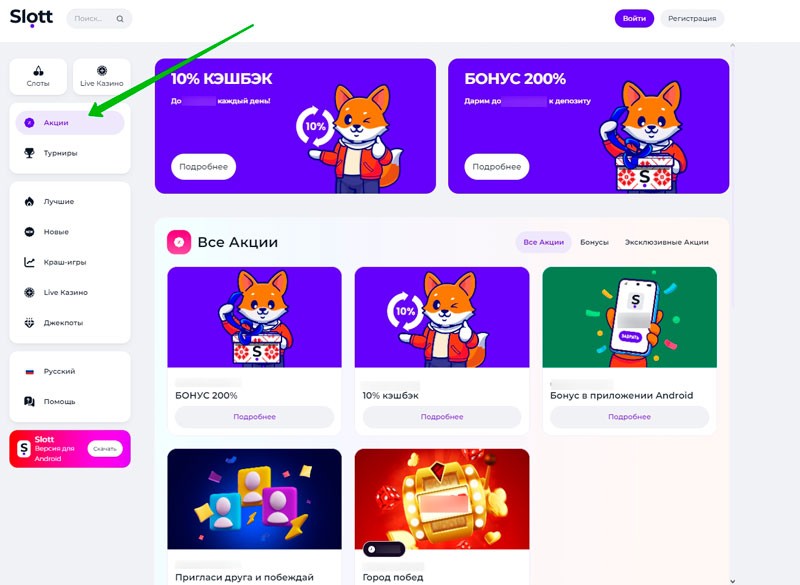Click the Войти login button
The width and height of the screenshot is (800, 585).
coord(634,18)
